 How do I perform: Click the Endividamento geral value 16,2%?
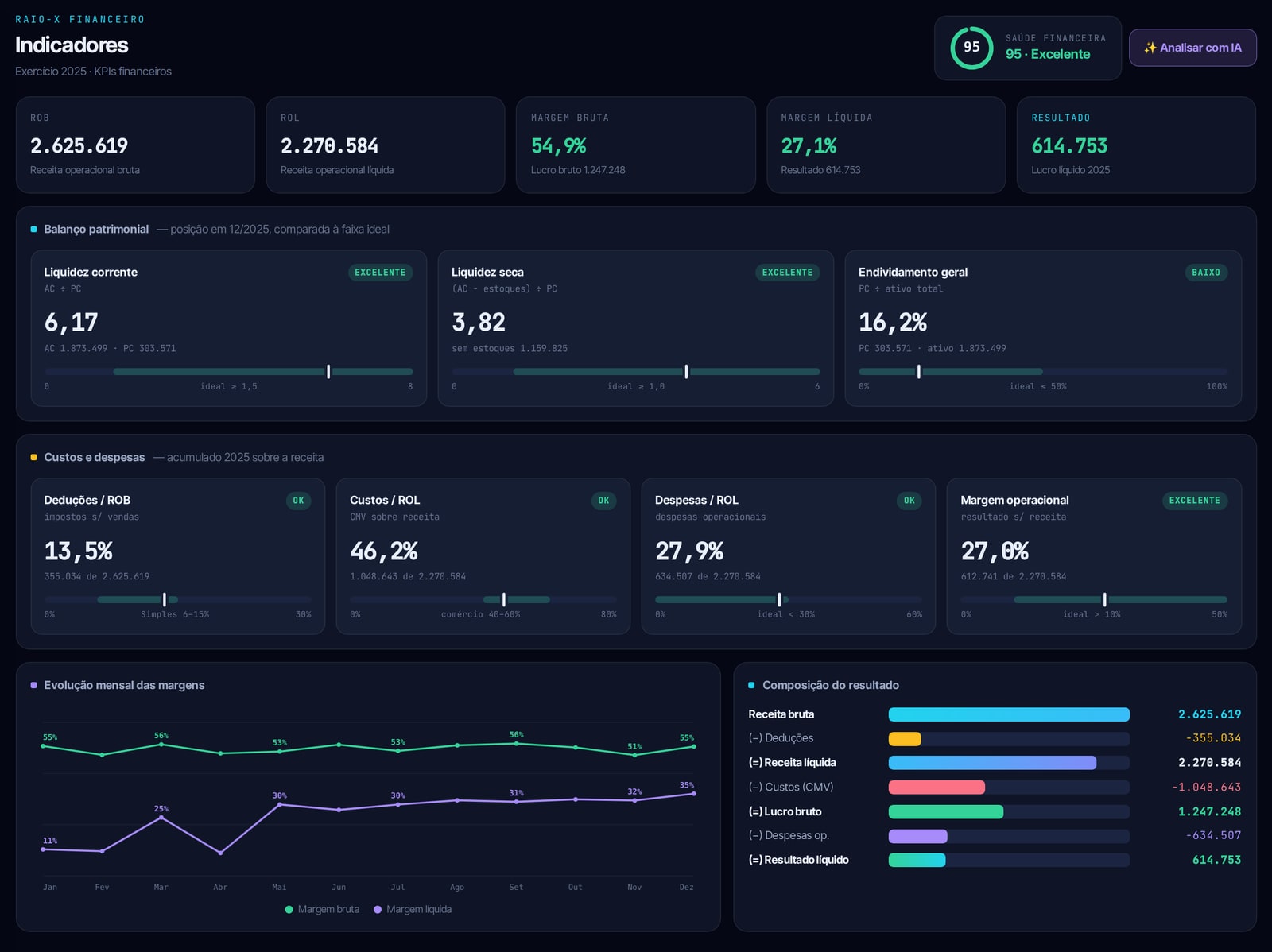[x=893, y=323]
